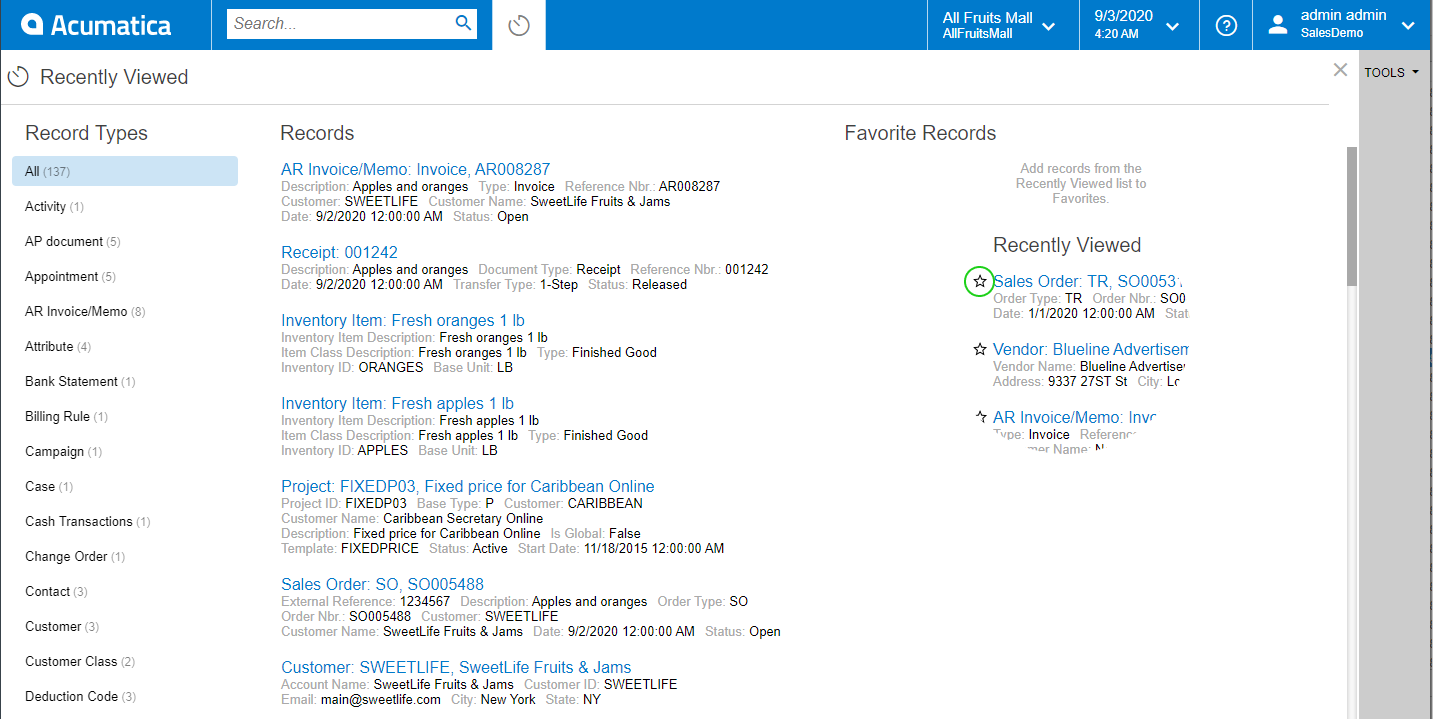Filter by Bank Statement record type

pyautogui.click(x=71, y=381)
